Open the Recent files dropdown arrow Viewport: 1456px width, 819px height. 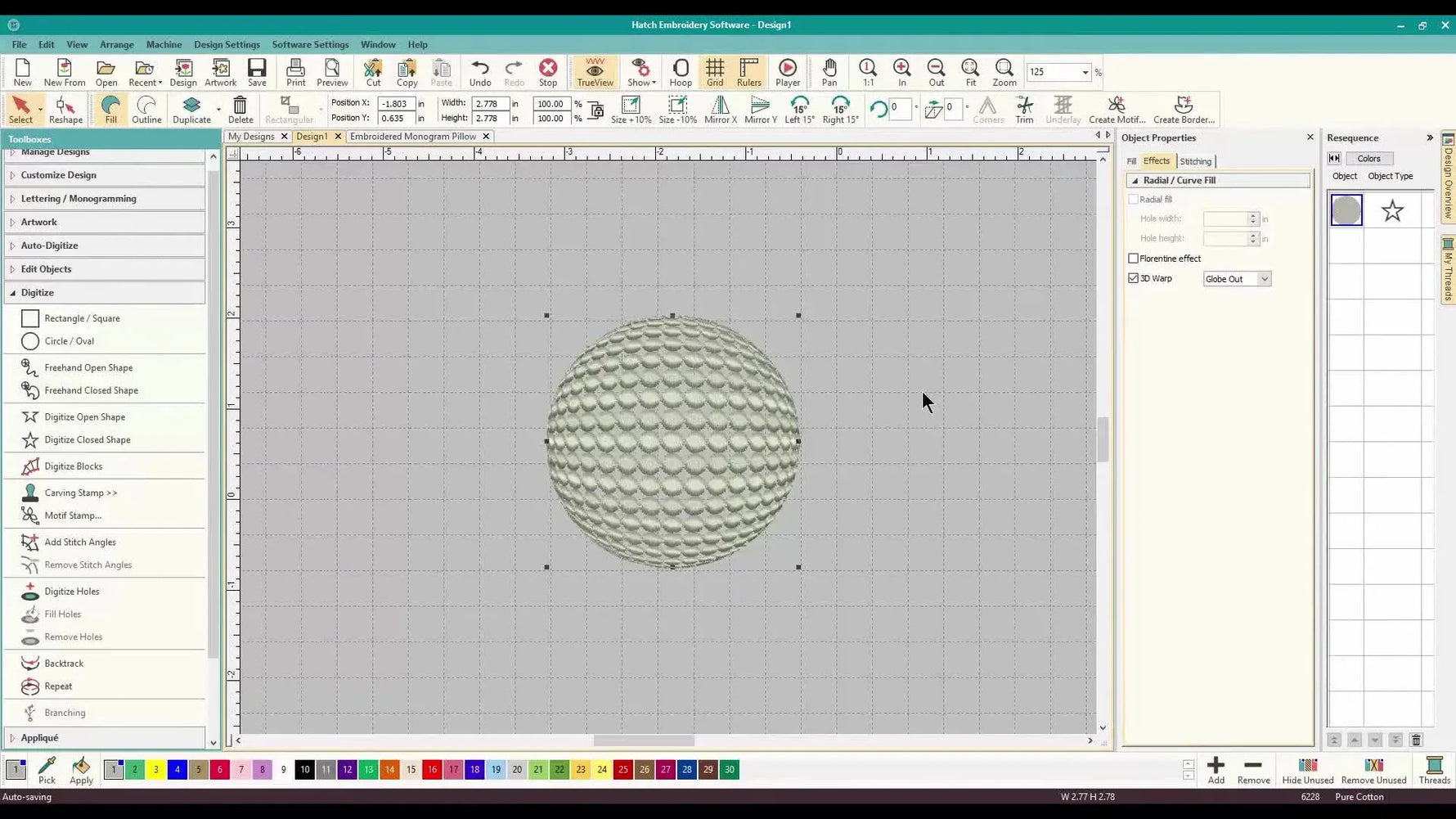click(x=160, y=83)
